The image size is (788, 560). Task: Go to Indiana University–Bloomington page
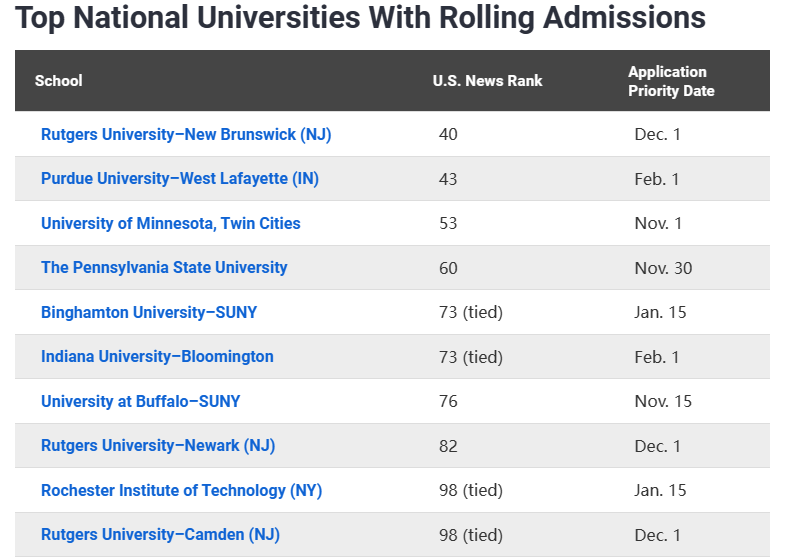pos(157,357)
